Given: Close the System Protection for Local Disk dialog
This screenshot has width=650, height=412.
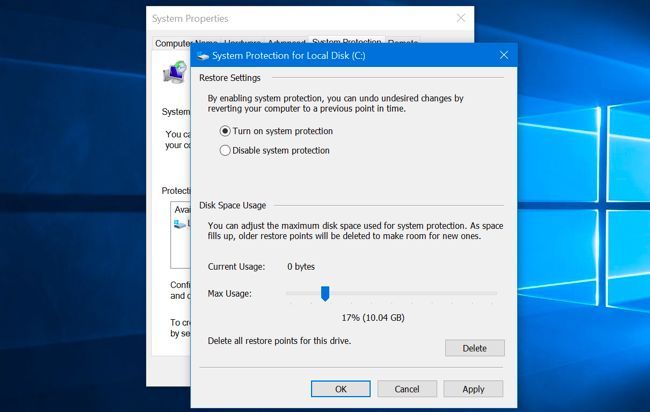Looking at the screenshot, I should coord(504,55).
